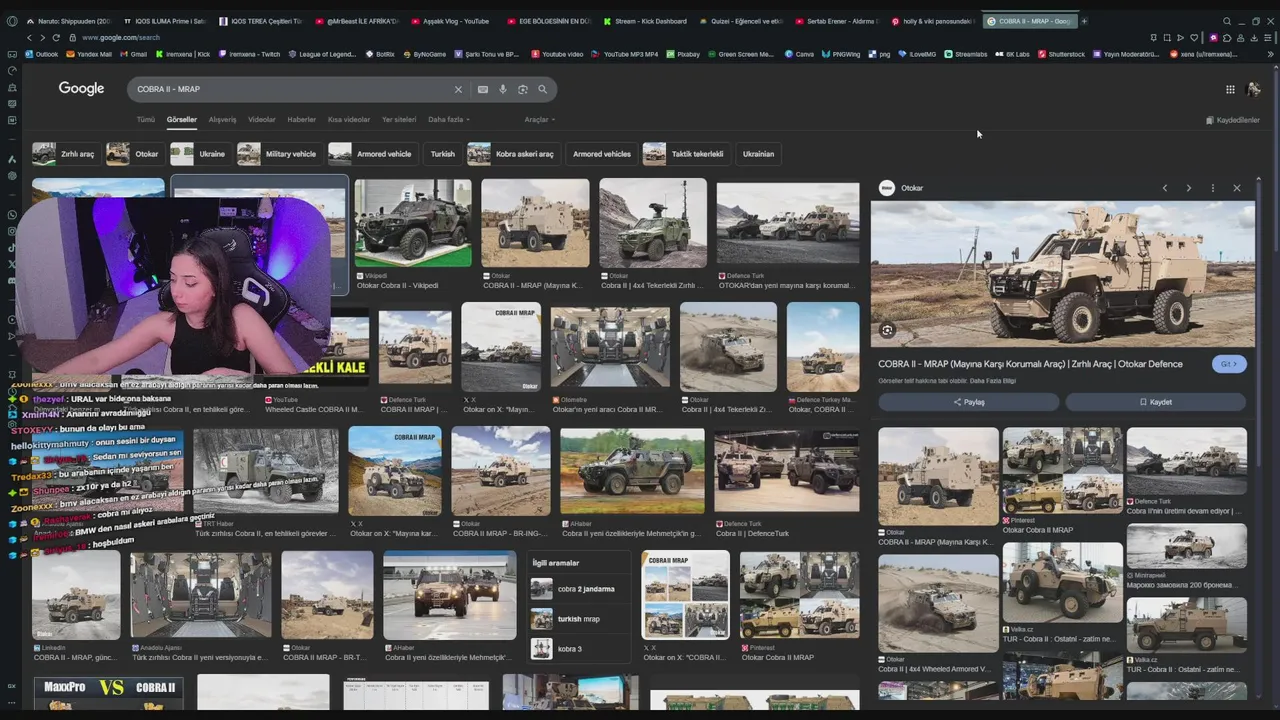Open the large Cobra II preview image
The width and height of the screenshot is (1280, 720).
(1062, 274)
